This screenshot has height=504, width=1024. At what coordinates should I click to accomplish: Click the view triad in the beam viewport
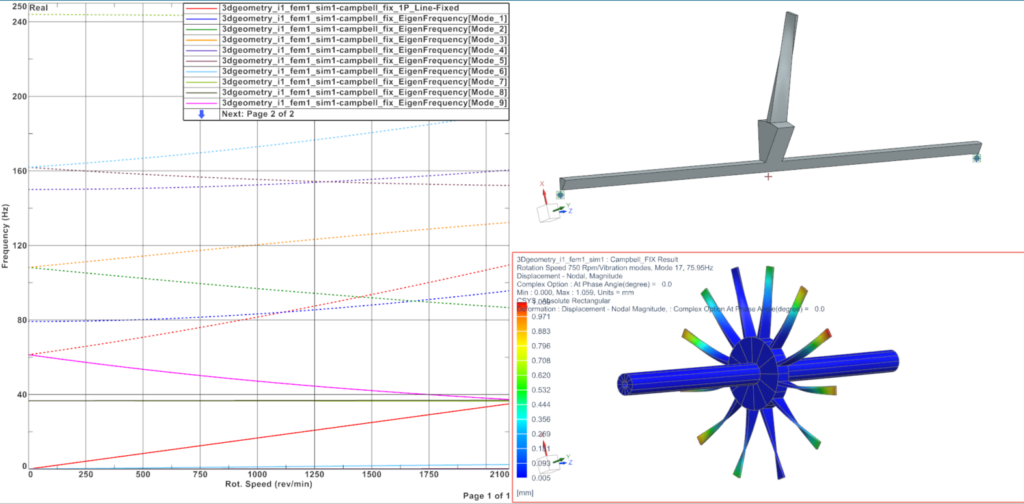pyautogui.click(x=550, y=206)
